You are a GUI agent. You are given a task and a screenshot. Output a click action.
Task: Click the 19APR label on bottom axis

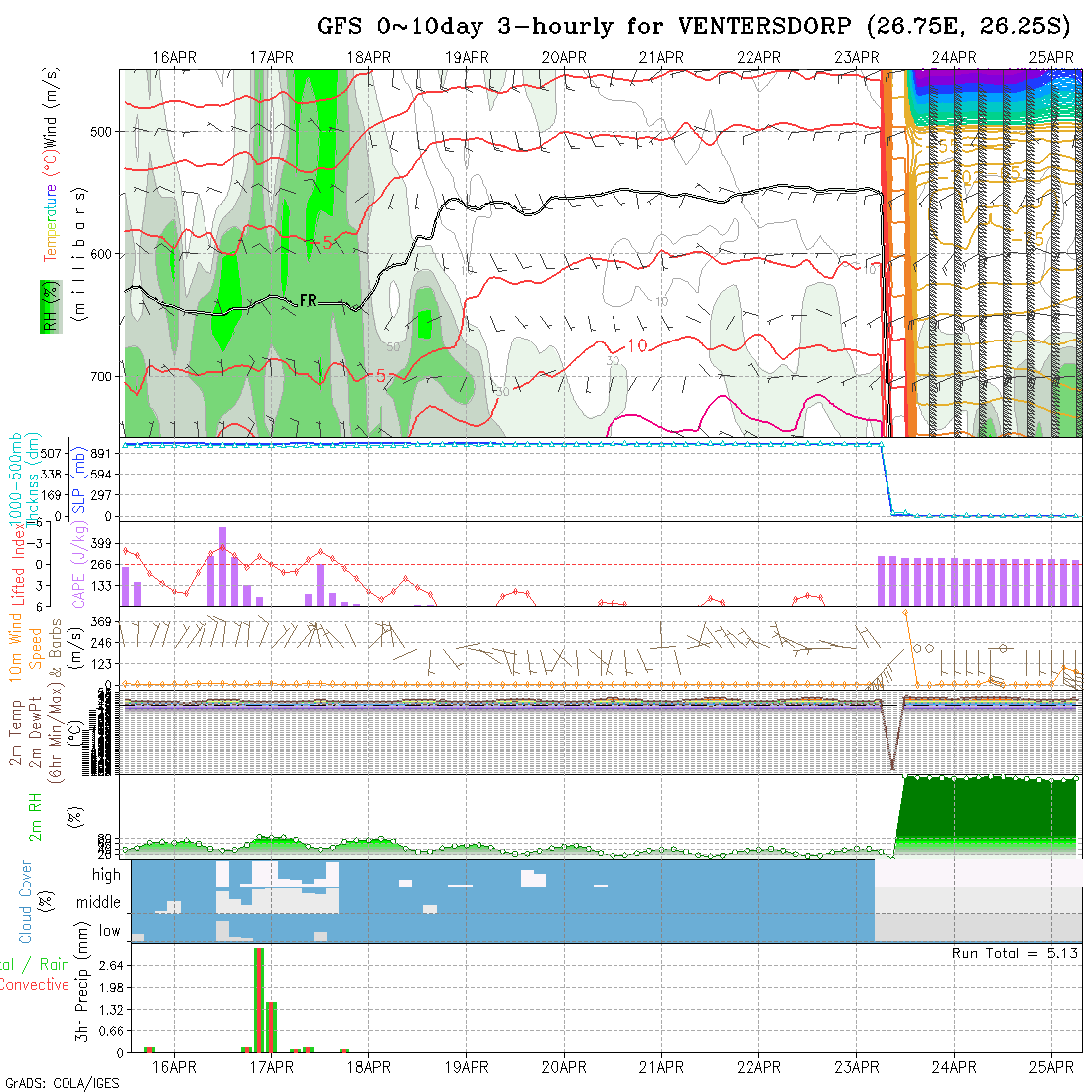tap(467, 1067)
